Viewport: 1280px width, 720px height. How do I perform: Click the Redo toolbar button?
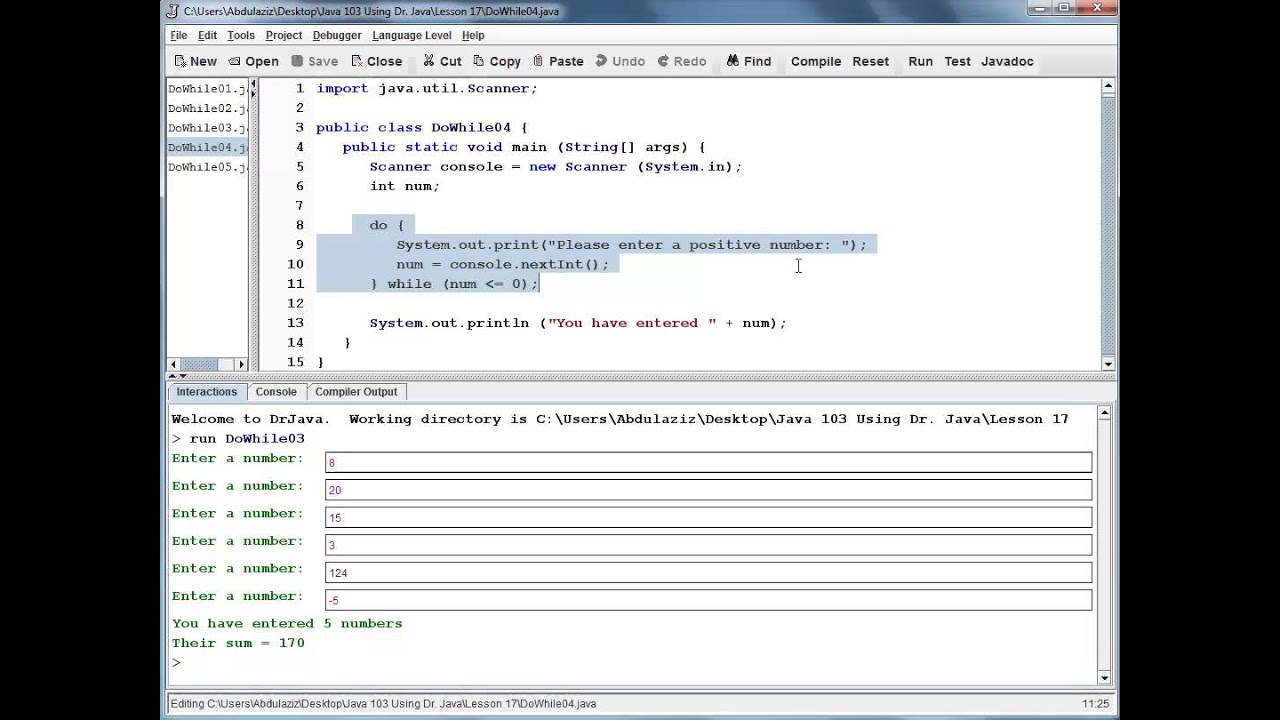(682, 61)
